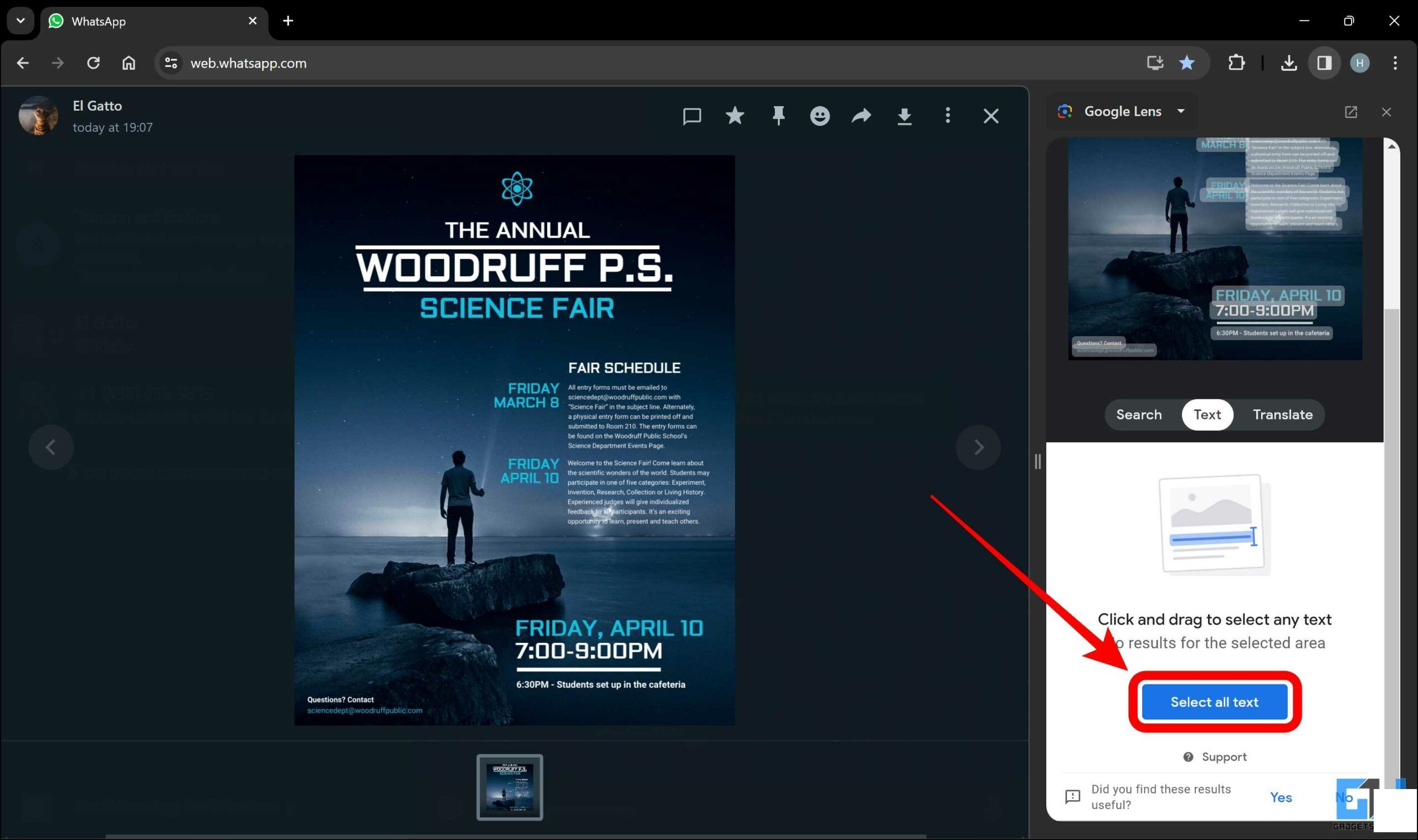
Task: Expand the Chrome profile menu
Action: point(1360,62)
